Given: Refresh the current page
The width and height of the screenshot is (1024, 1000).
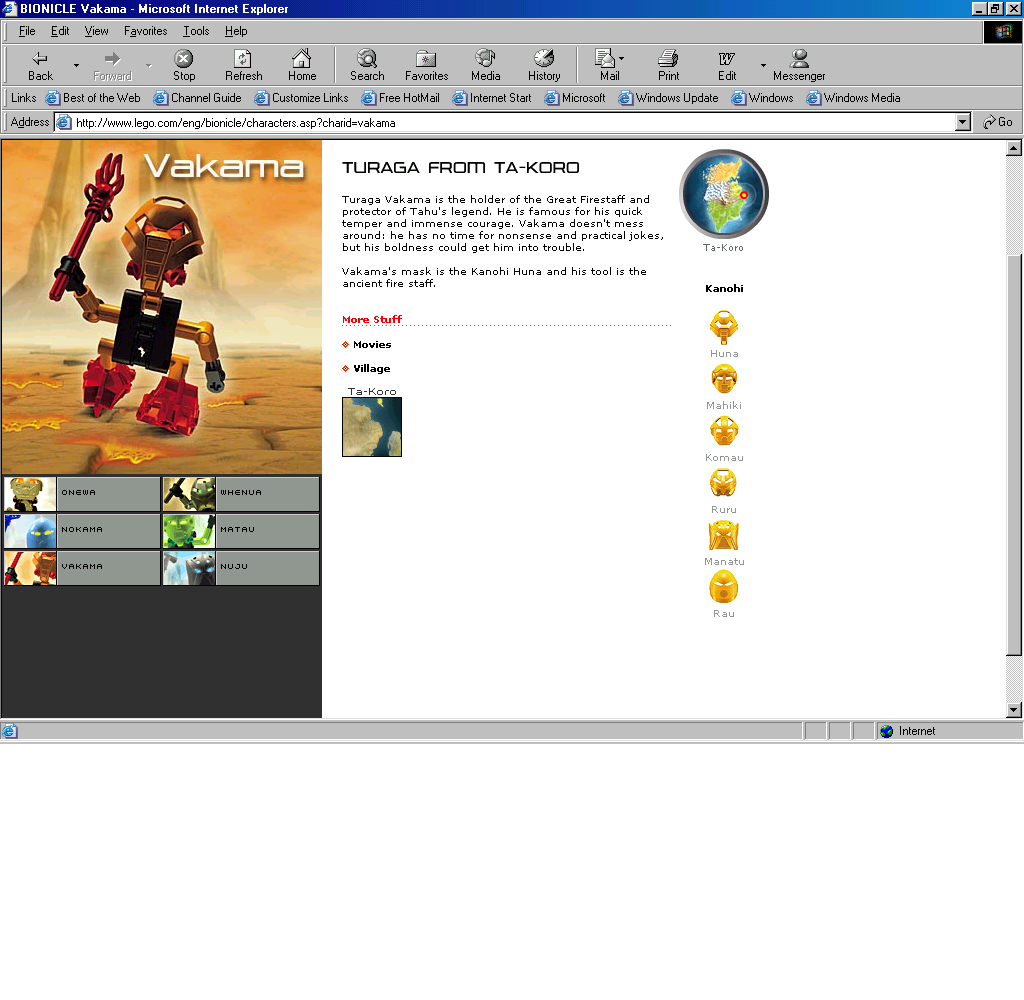Looking at the screenshot, I should point(244,66).
